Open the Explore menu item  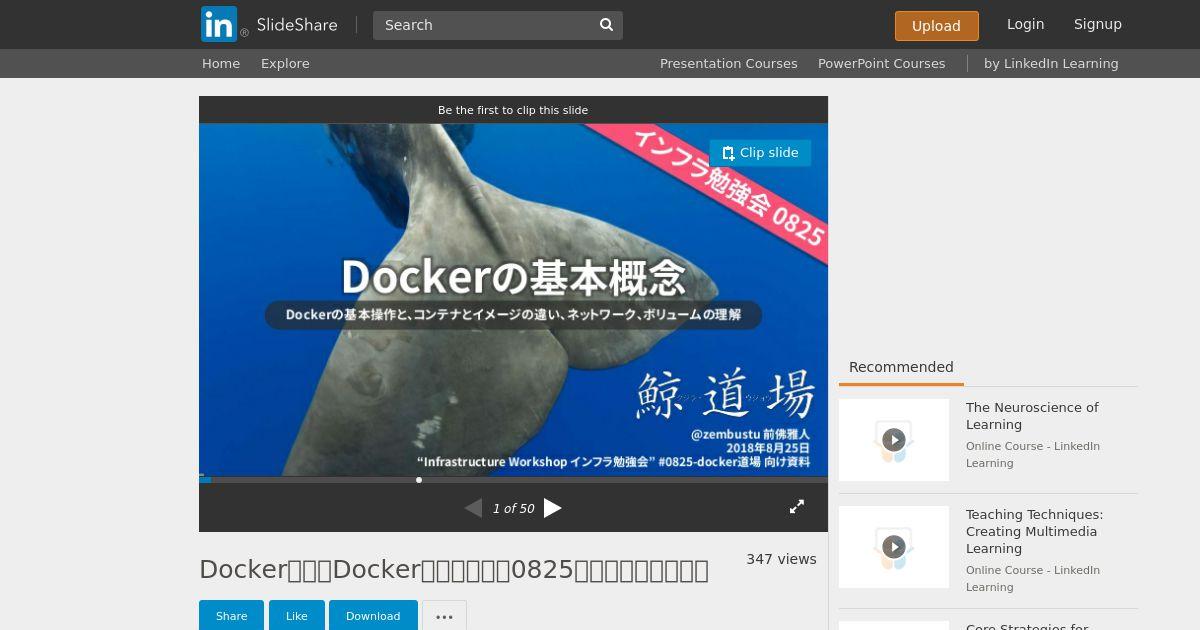click(285, 63)
